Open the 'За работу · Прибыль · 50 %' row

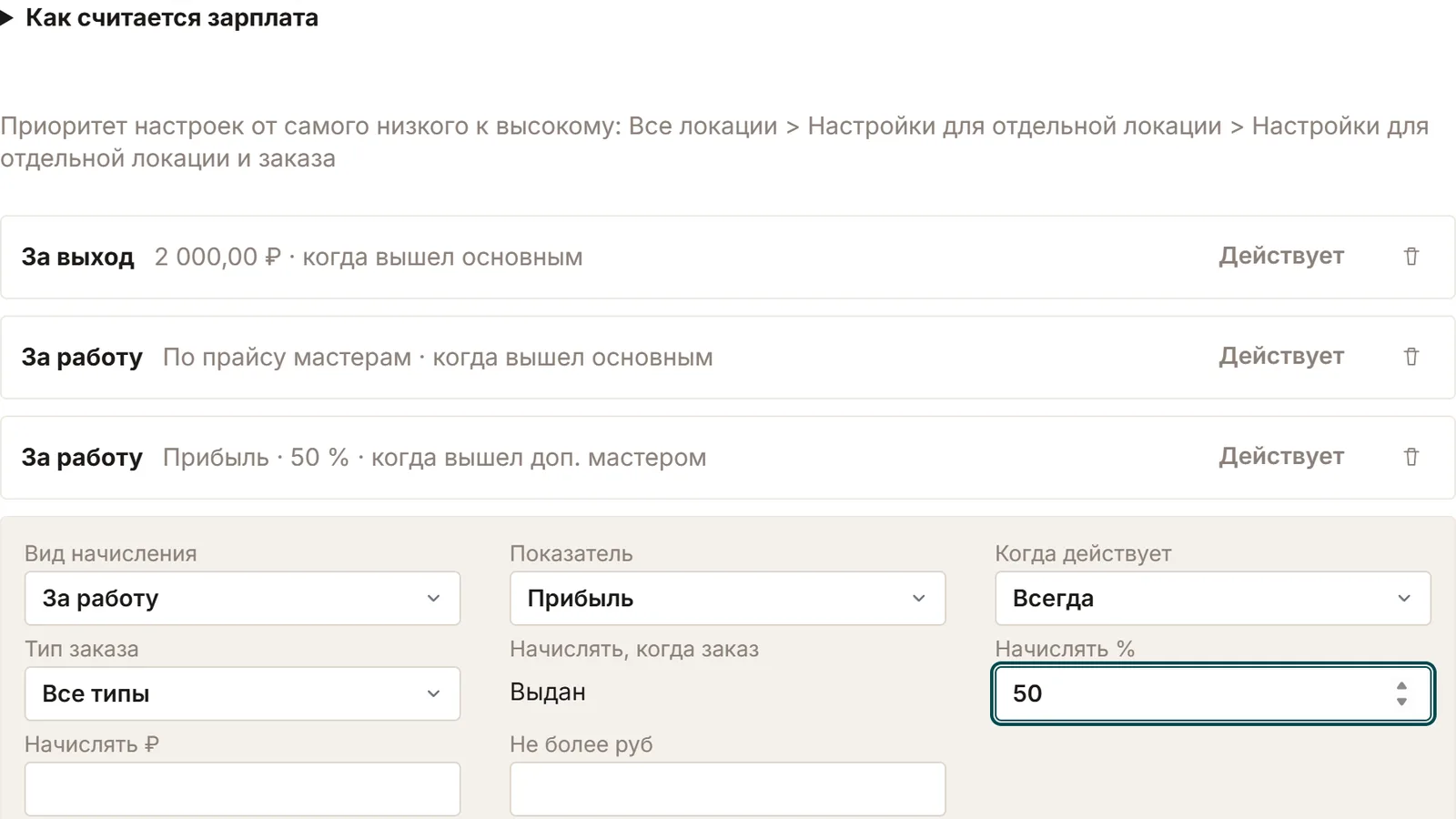tap(727, 457)
